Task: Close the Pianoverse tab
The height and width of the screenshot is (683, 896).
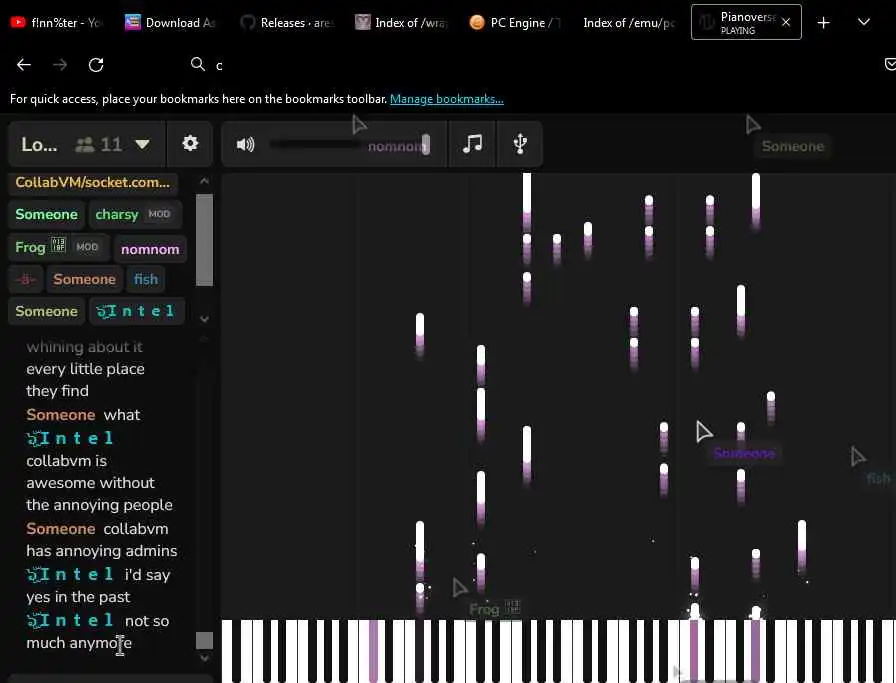Action: click(x=786, y=22)
